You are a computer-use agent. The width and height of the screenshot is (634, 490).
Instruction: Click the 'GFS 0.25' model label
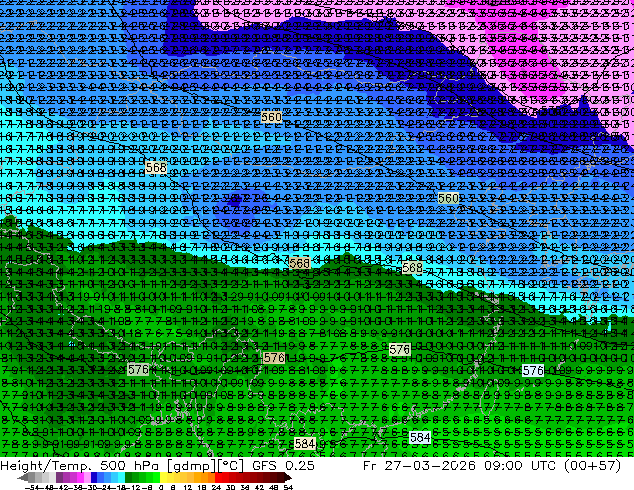[283, 465]
